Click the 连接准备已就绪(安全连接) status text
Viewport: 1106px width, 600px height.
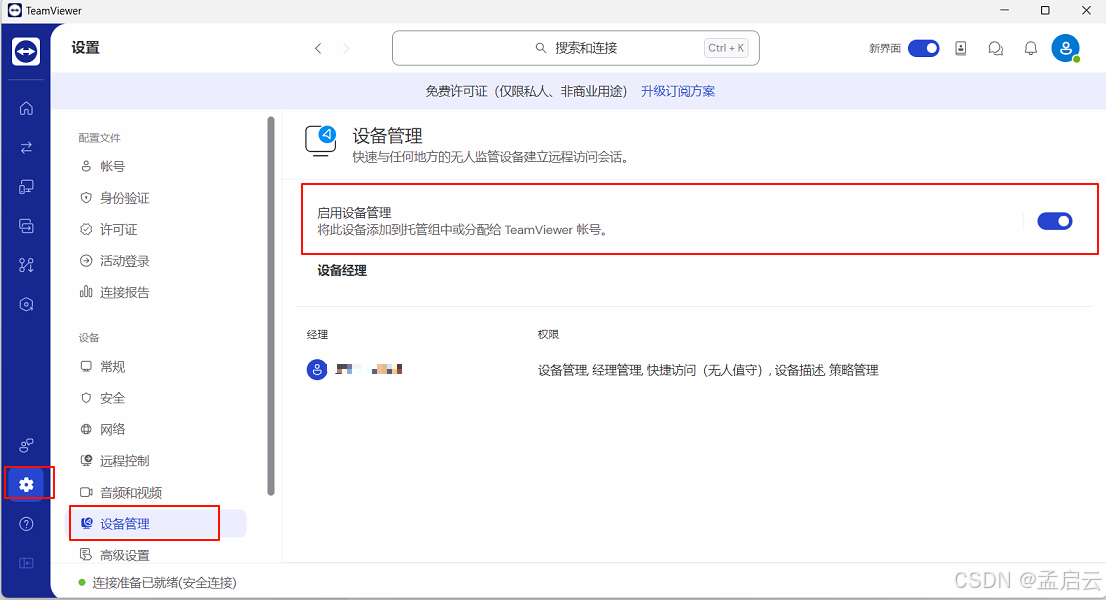(164, 582)
